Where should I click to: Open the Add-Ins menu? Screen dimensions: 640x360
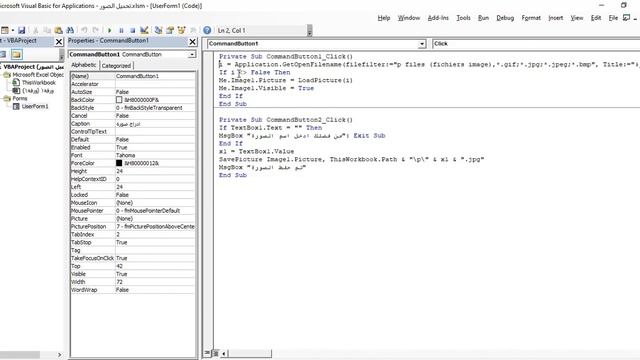coord(438,18)
